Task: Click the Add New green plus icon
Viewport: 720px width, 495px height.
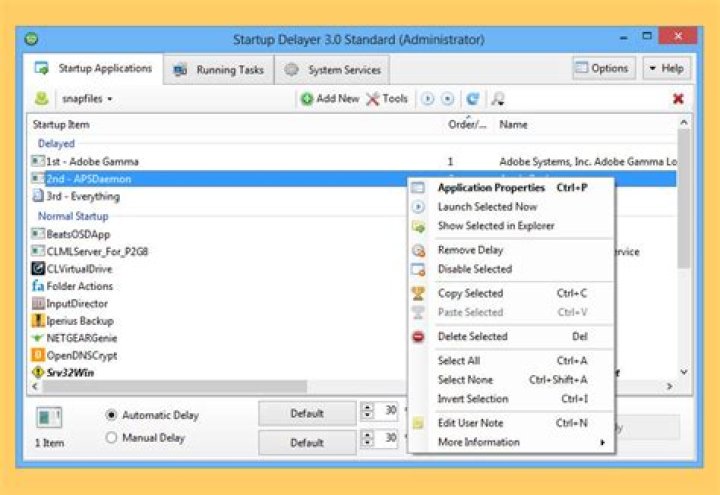Action: point(306,98)
